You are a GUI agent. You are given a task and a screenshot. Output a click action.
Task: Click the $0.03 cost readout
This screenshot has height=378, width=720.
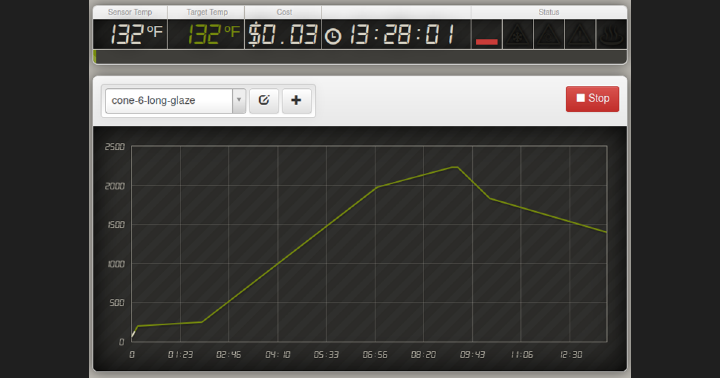(283, 34)
